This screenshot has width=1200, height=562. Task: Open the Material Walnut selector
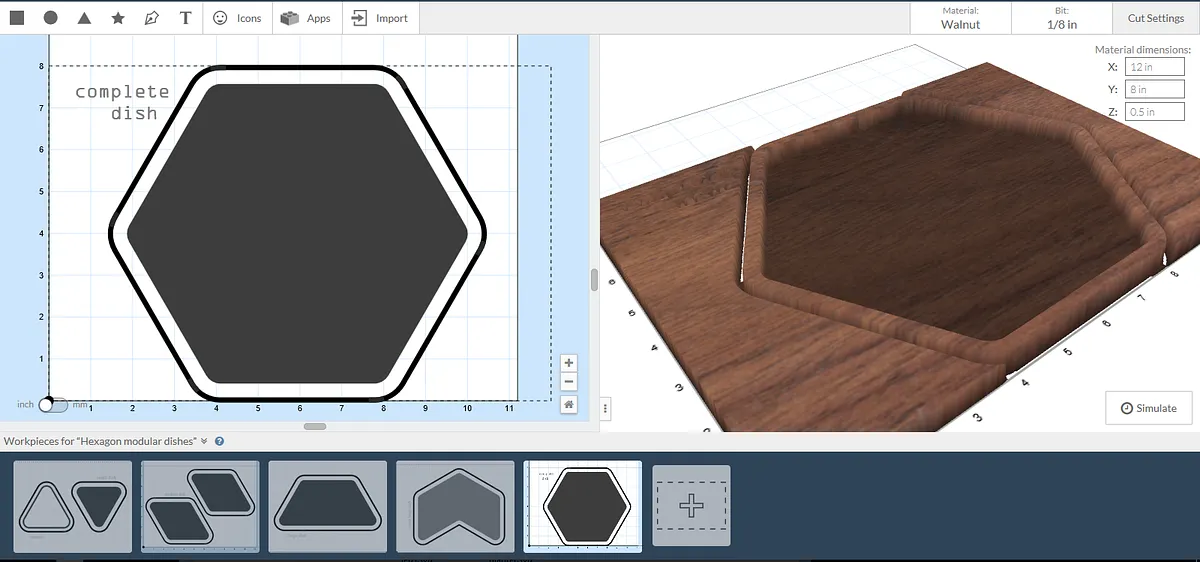960,18
